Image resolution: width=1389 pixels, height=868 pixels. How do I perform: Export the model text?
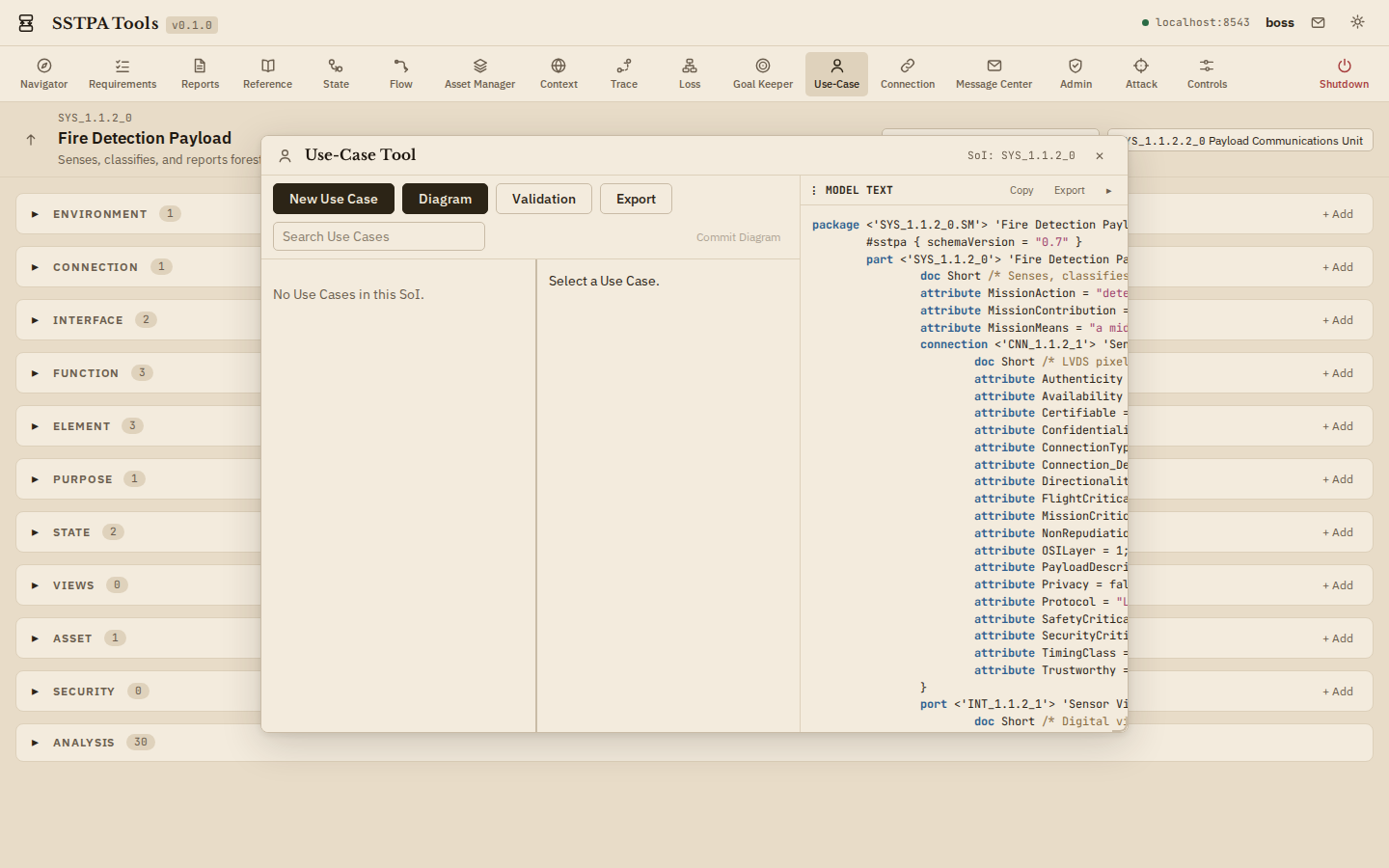[x=1069, y=190]
